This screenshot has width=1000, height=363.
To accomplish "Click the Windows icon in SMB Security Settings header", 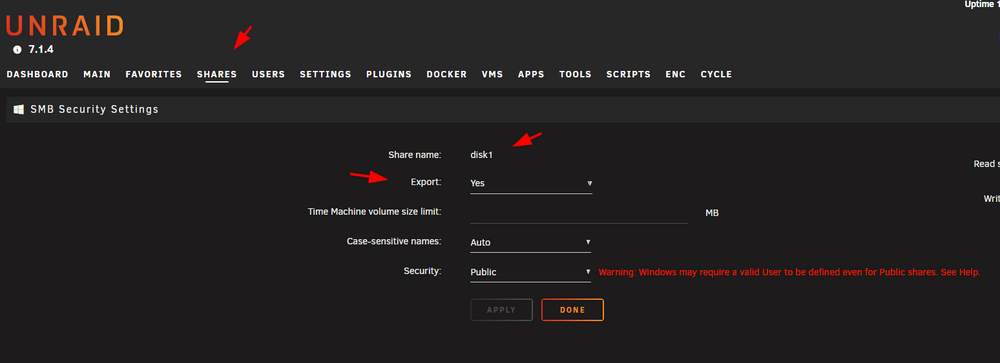I will pos(18,110).
